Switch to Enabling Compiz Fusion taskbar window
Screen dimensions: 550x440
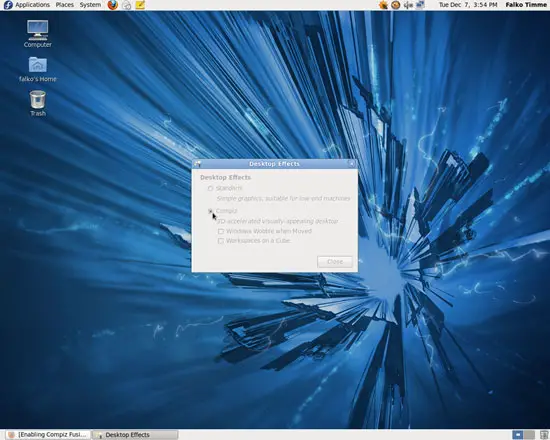click(48, 435)
